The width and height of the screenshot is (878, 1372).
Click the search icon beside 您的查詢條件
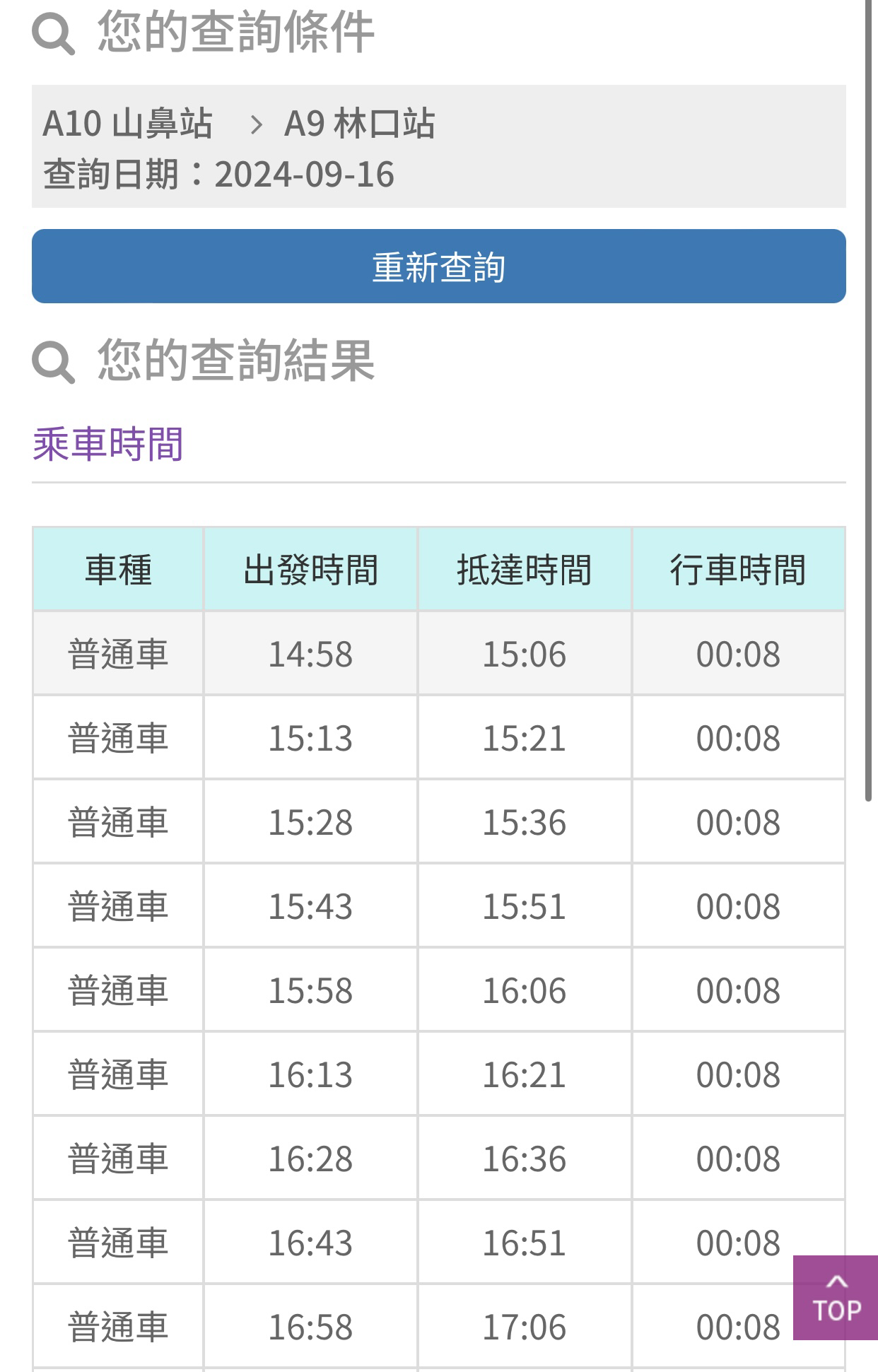pyautogui.click(x=53, y=33)
